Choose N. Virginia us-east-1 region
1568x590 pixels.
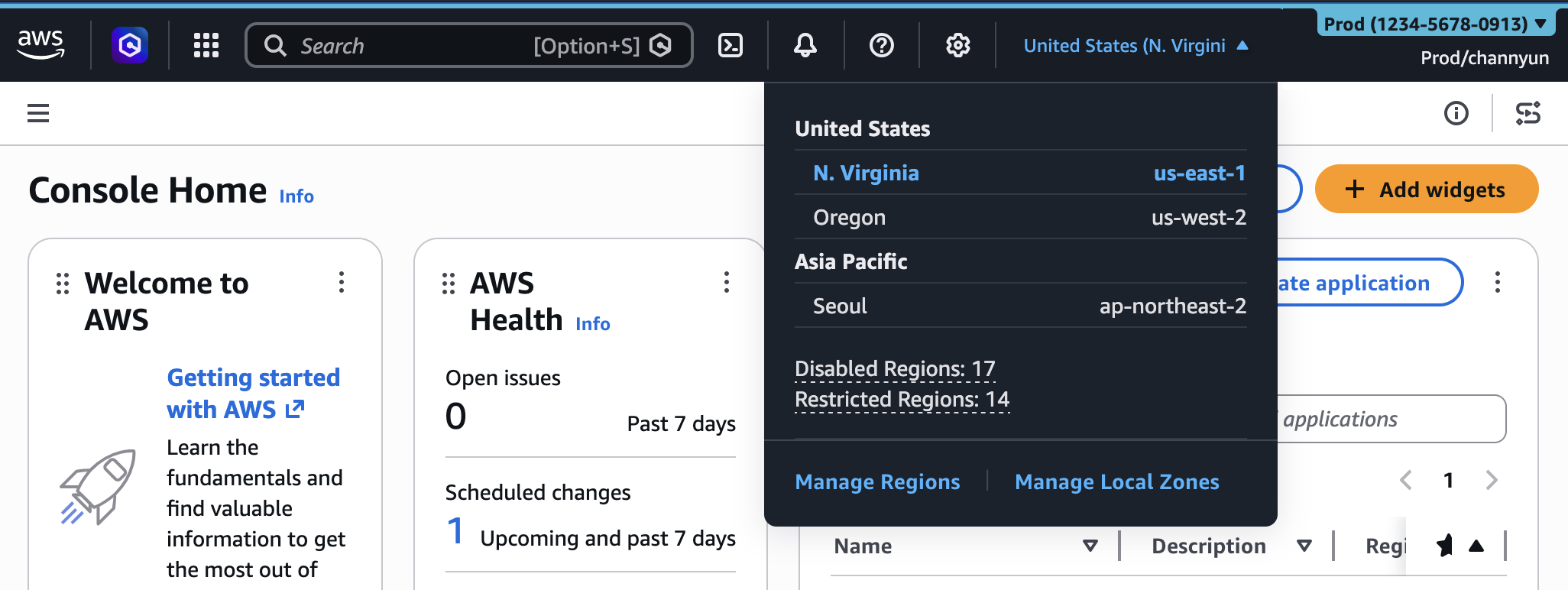1020,173
